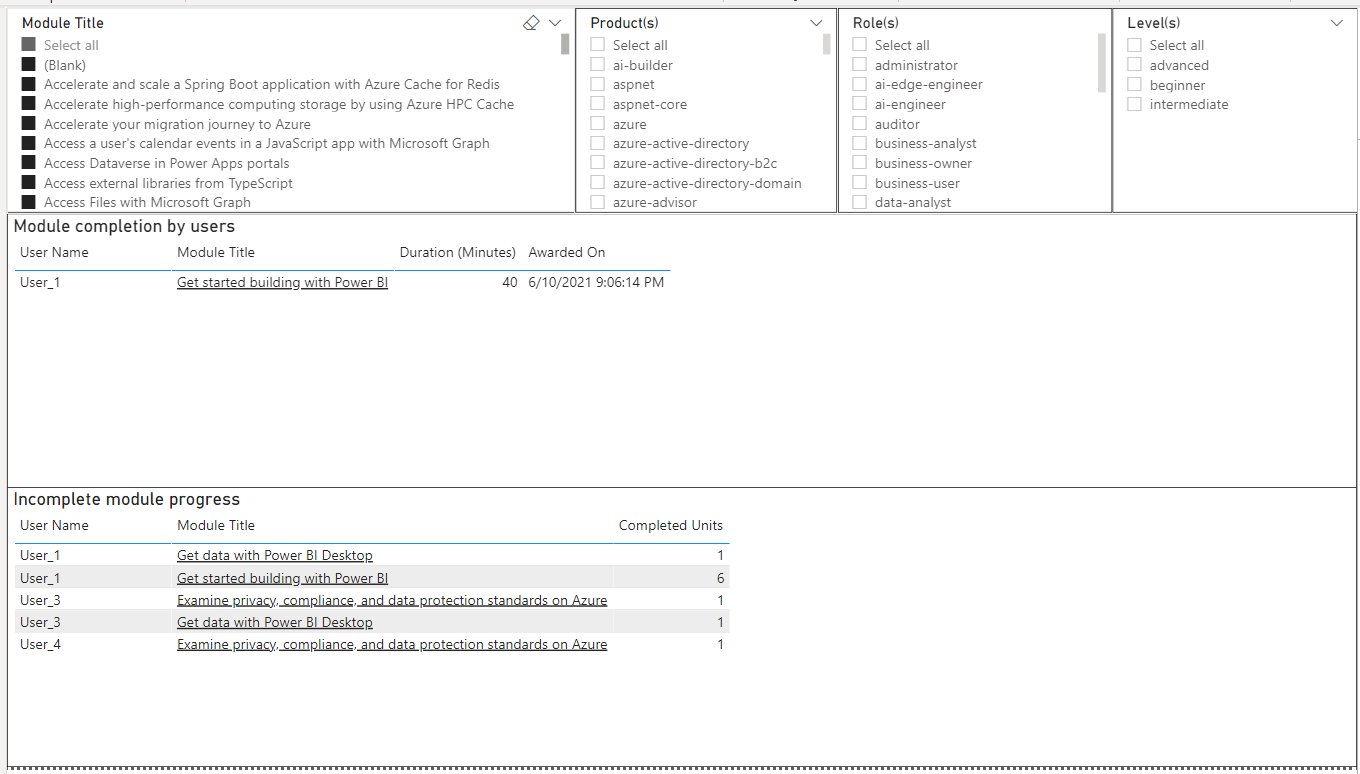Check the administrator role checkbox
The height and width of the screenshot is (774, 1360).
(859, 64)
